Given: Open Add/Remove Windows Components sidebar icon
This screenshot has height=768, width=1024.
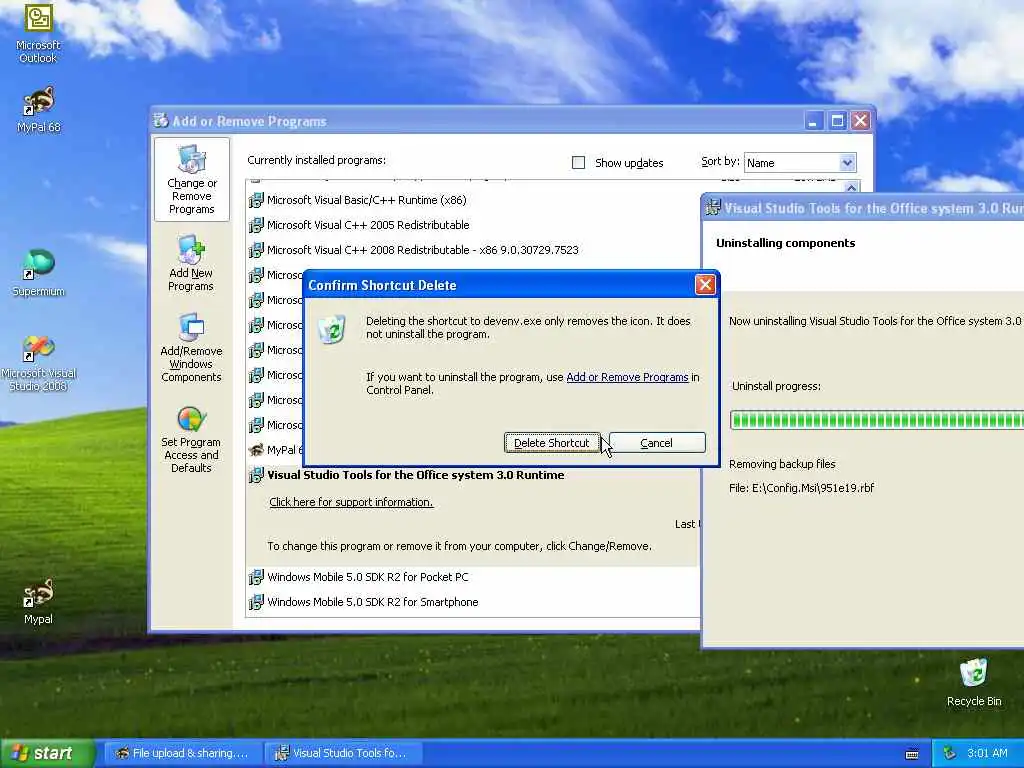Looking at the screenshot, I should pyautogui.click(x=191, y=347).
